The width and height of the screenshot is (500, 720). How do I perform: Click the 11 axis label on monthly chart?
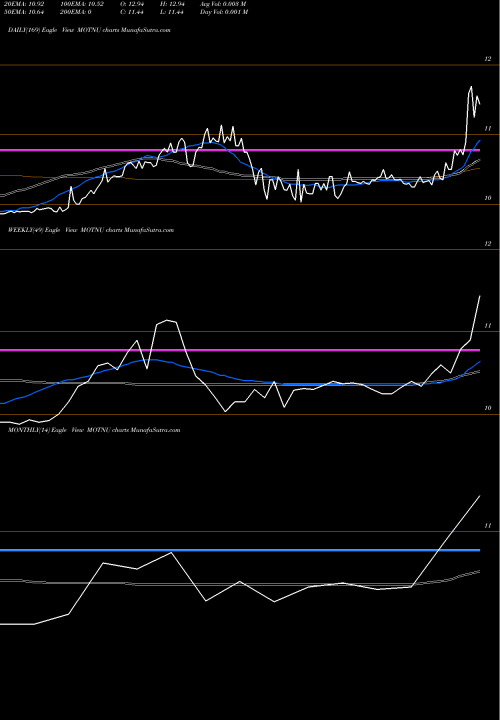[488, 526]
